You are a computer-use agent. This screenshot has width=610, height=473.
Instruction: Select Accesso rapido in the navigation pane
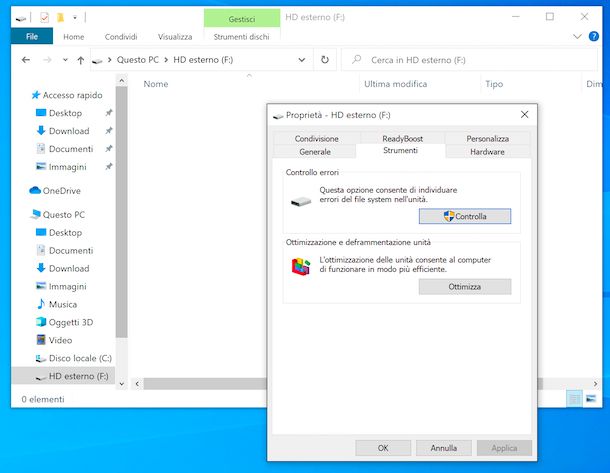pyautogui.click(x=72, y=95)
